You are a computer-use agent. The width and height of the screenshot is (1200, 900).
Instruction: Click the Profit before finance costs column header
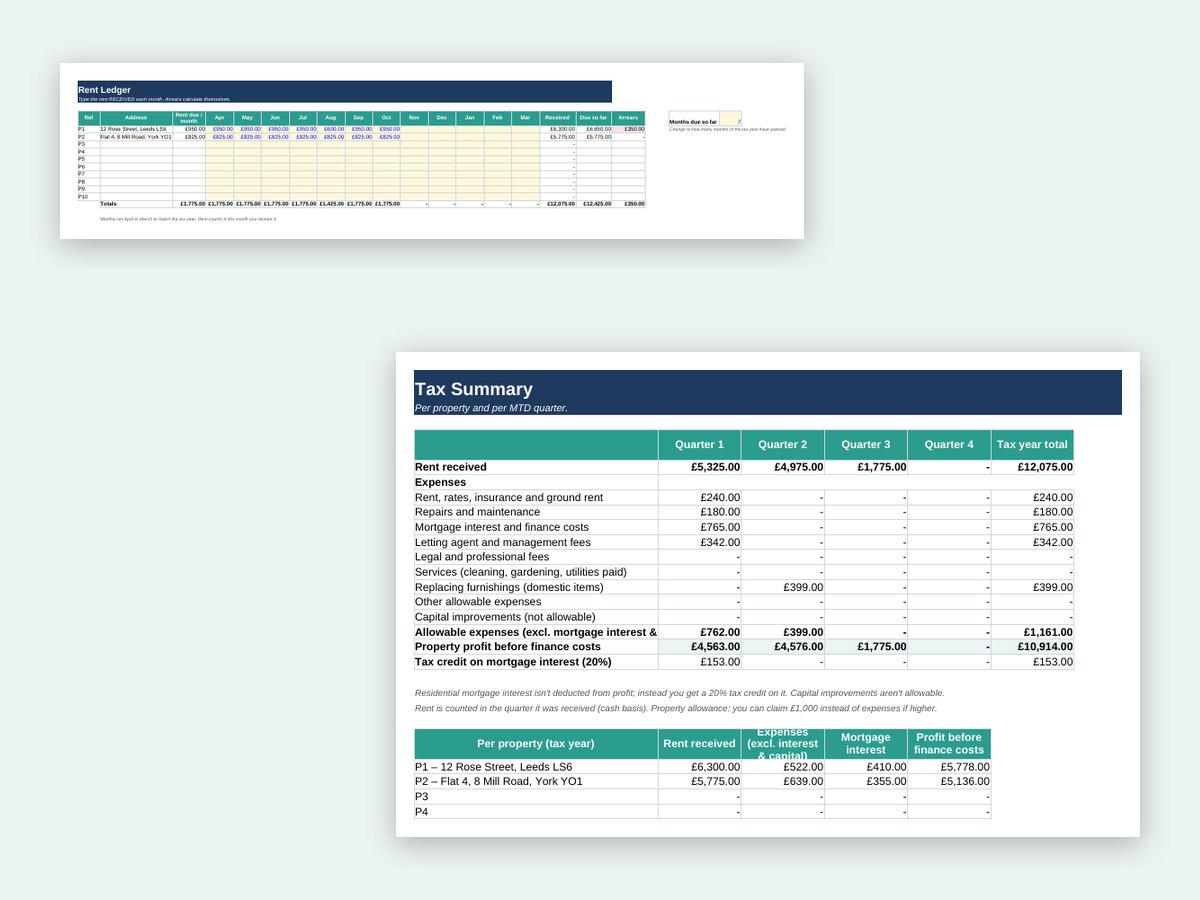click(949, 744)
